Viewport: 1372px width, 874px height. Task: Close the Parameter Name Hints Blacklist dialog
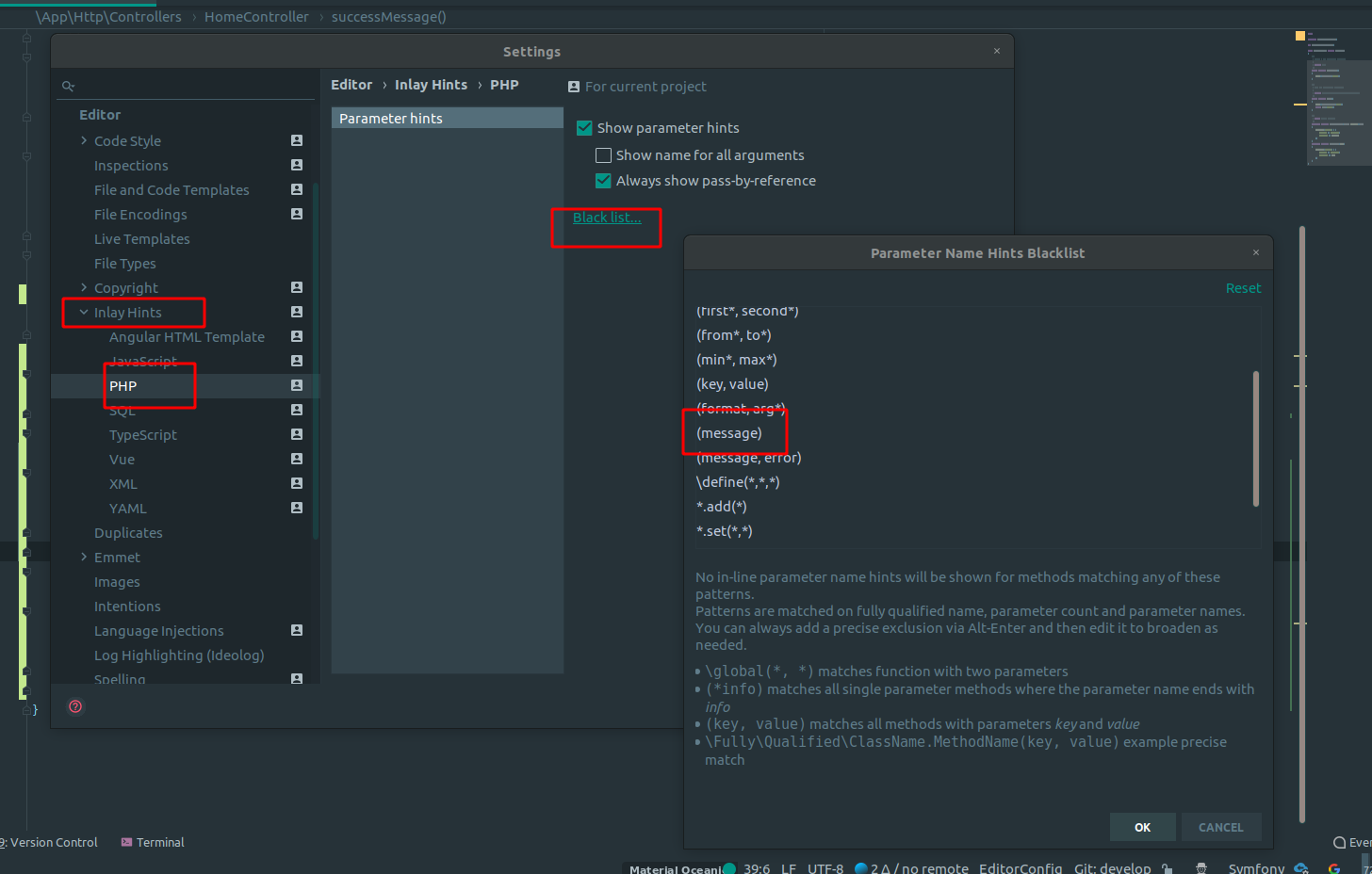[1256, 252]
